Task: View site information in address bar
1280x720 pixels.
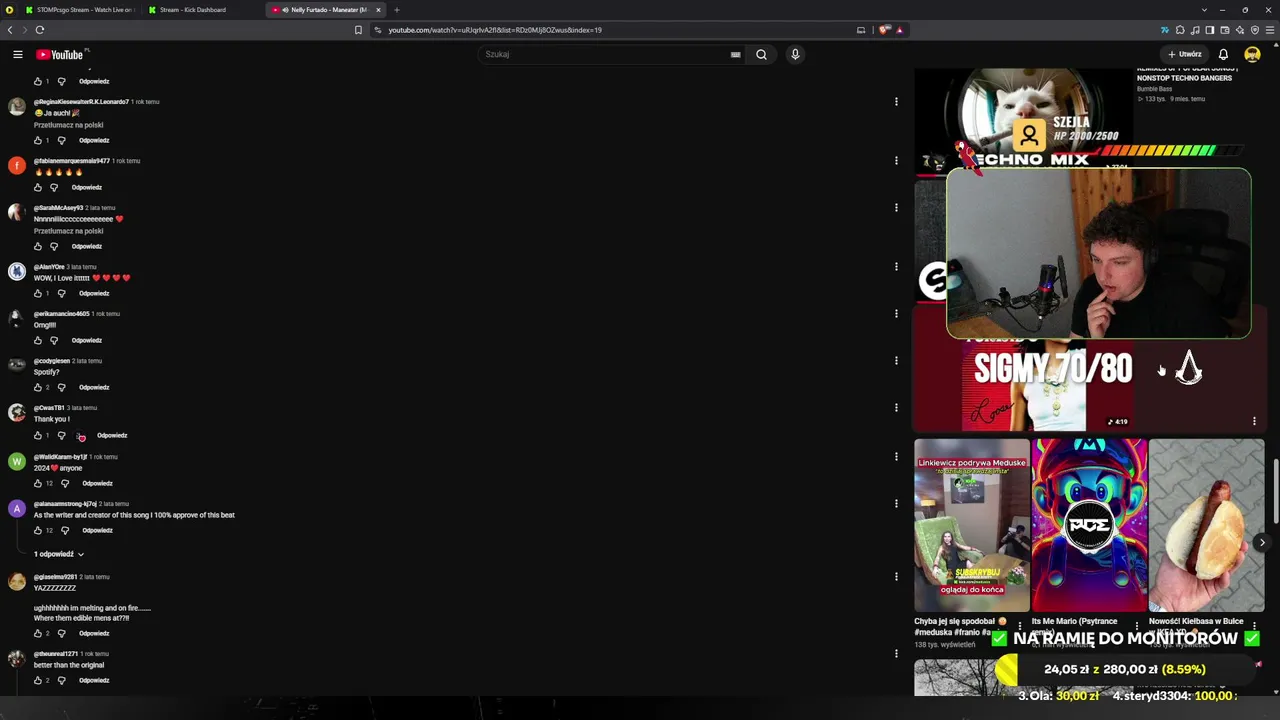Action: tap(378, 30)
